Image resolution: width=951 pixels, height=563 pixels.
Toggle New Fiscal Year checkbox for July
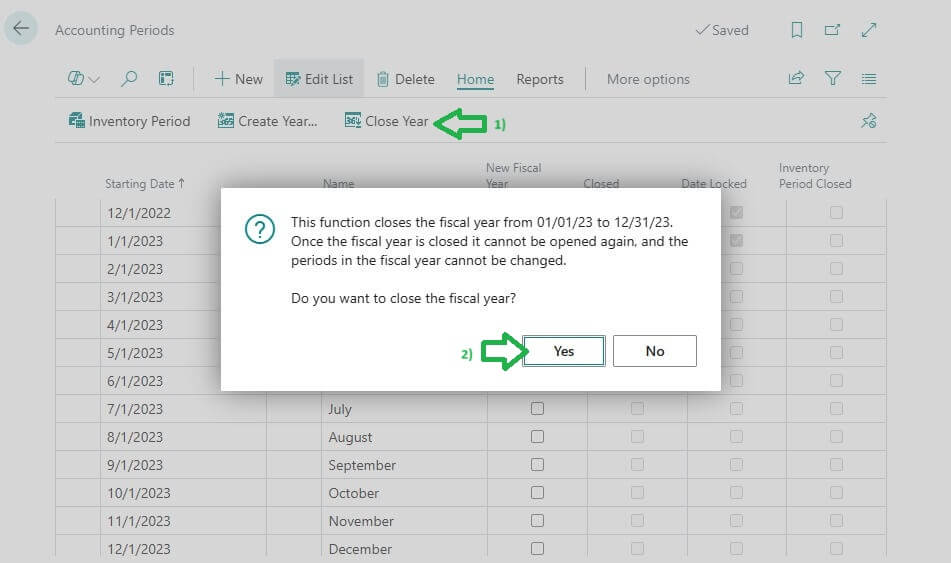[x=537, y=409]
